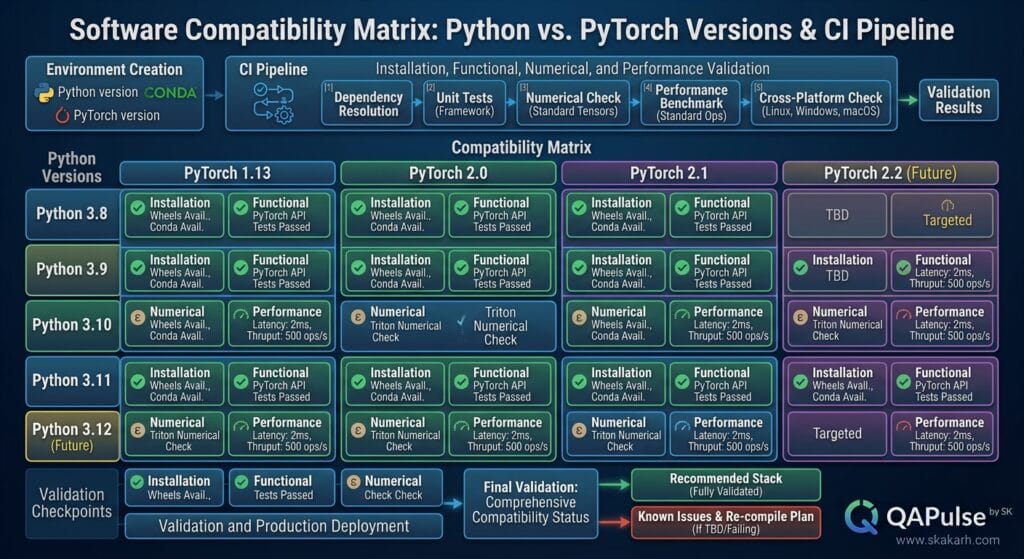Click epsilon icon in Python 3.10 PyTorch 2.2 Numerical
The height and width of the screenshot is (559, 1024).
pyautogui.click(x=800, y=317)
